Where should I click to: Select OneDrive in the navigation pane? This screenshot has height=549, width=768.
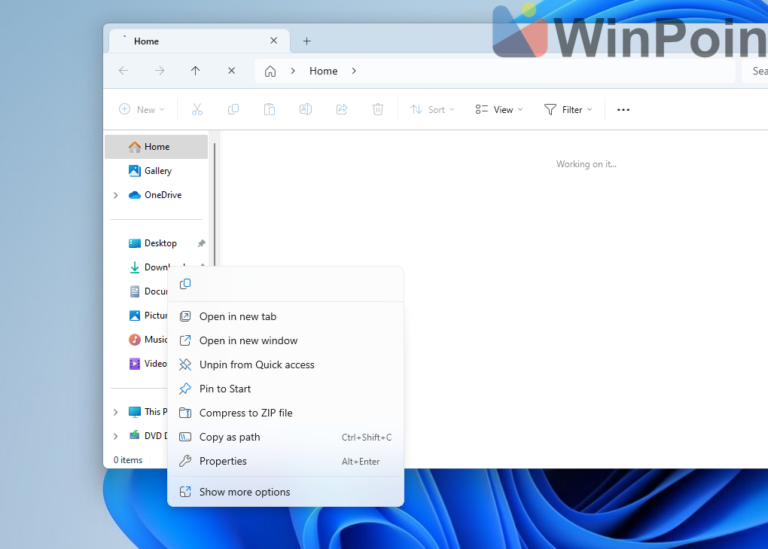(156, 195)
